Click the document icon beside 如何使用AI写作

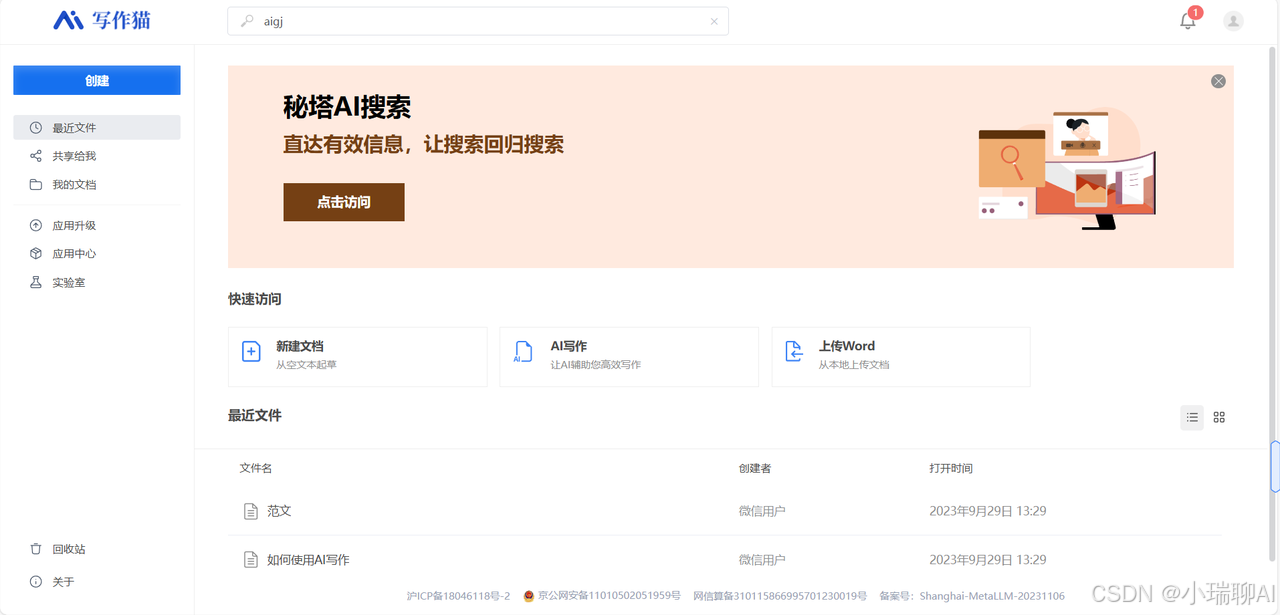tap(252, 560)
